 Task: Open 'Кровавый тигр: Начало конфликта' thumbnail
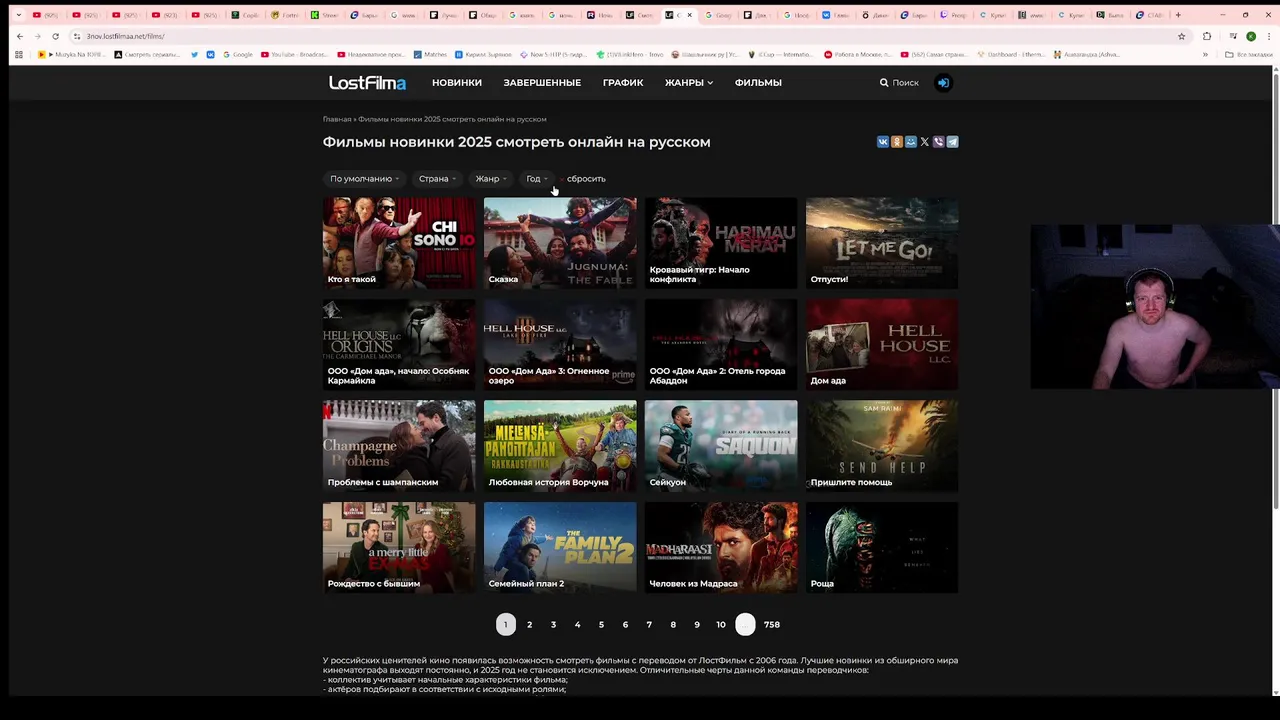click(721, 243)
